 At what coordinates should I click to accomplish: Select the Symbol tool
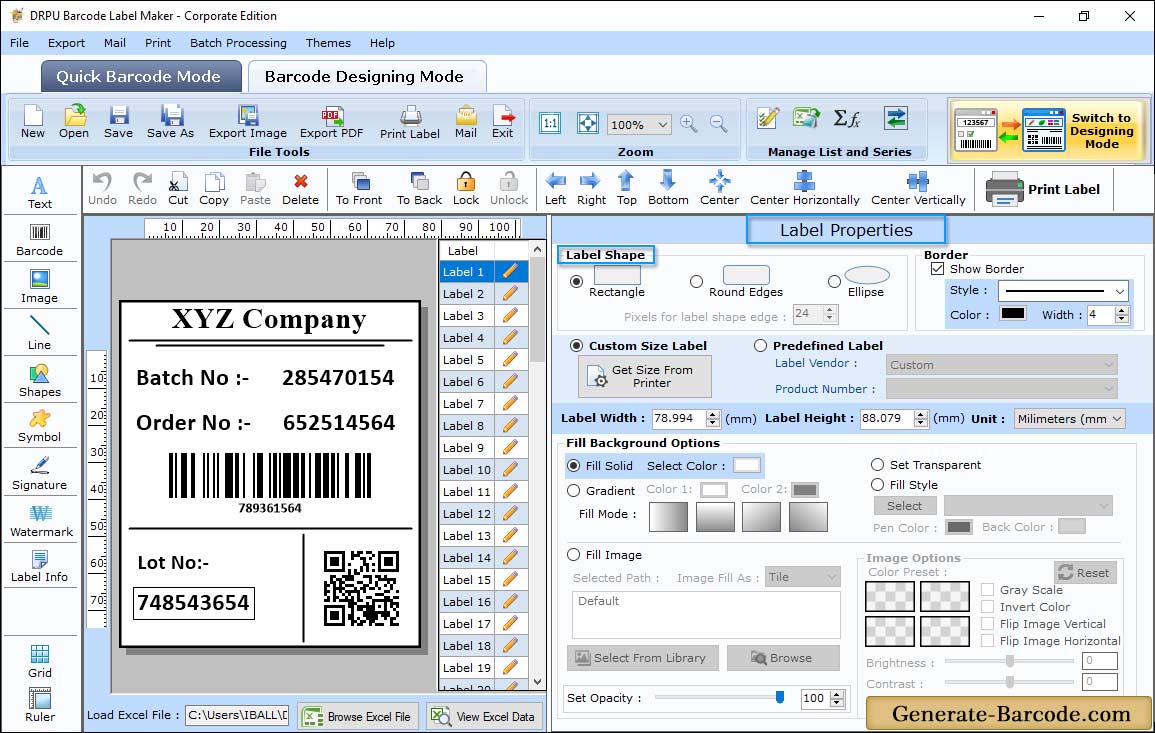(x=40, y=427)
